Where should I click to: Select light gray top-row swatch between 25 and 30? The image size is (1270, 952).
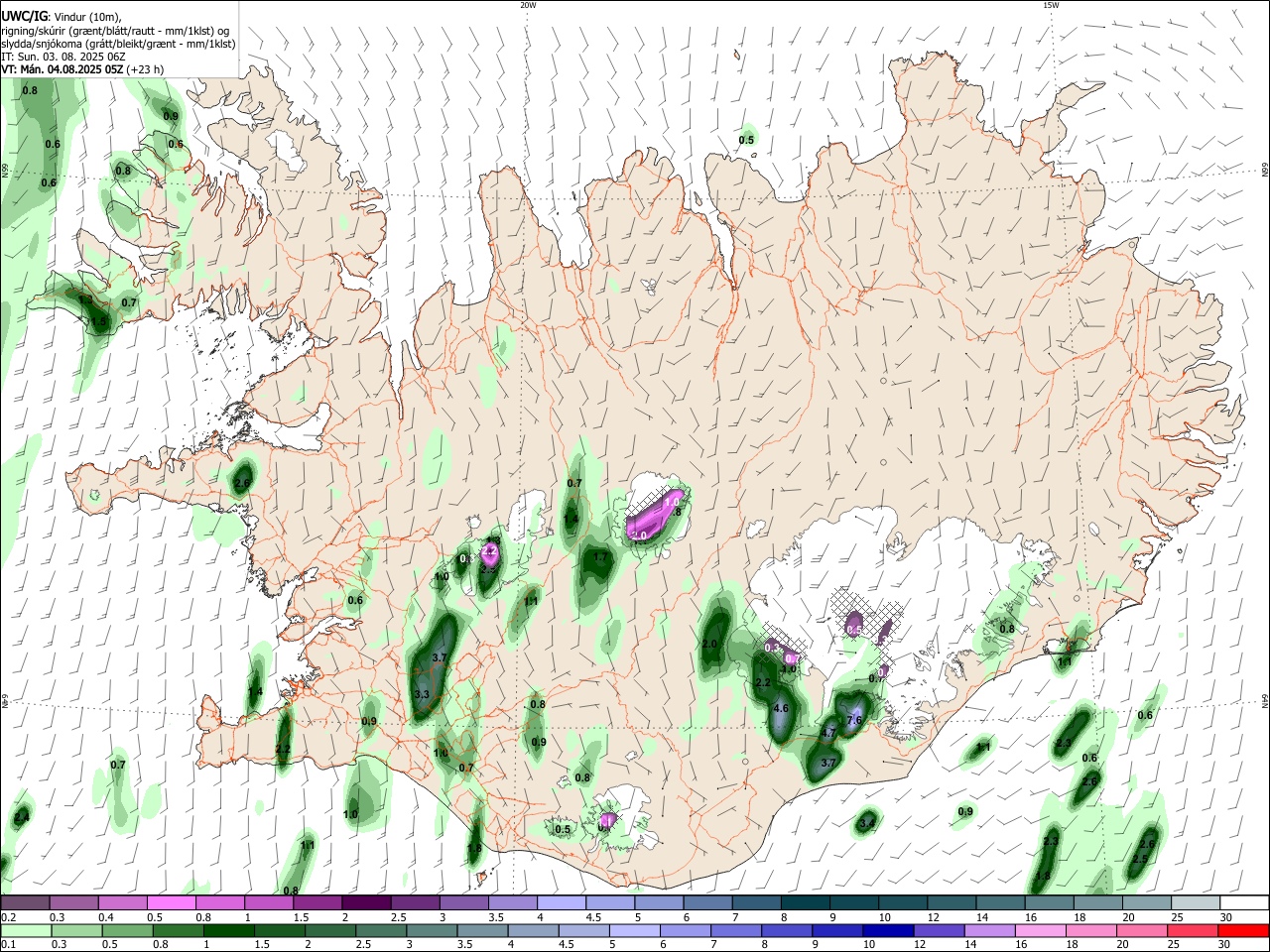1196,902
